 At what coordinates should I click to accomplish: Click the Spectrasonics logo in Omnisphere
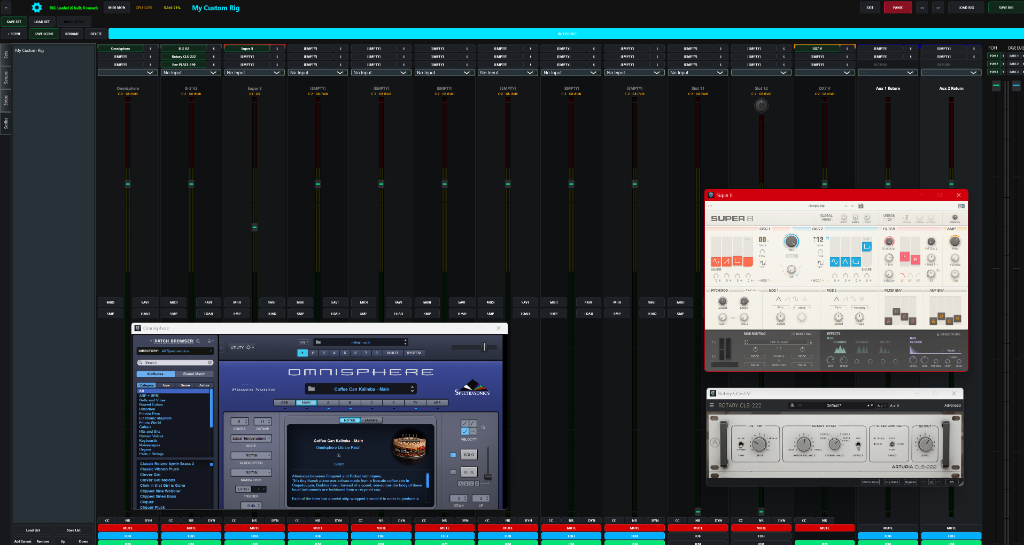coord(472,388)
